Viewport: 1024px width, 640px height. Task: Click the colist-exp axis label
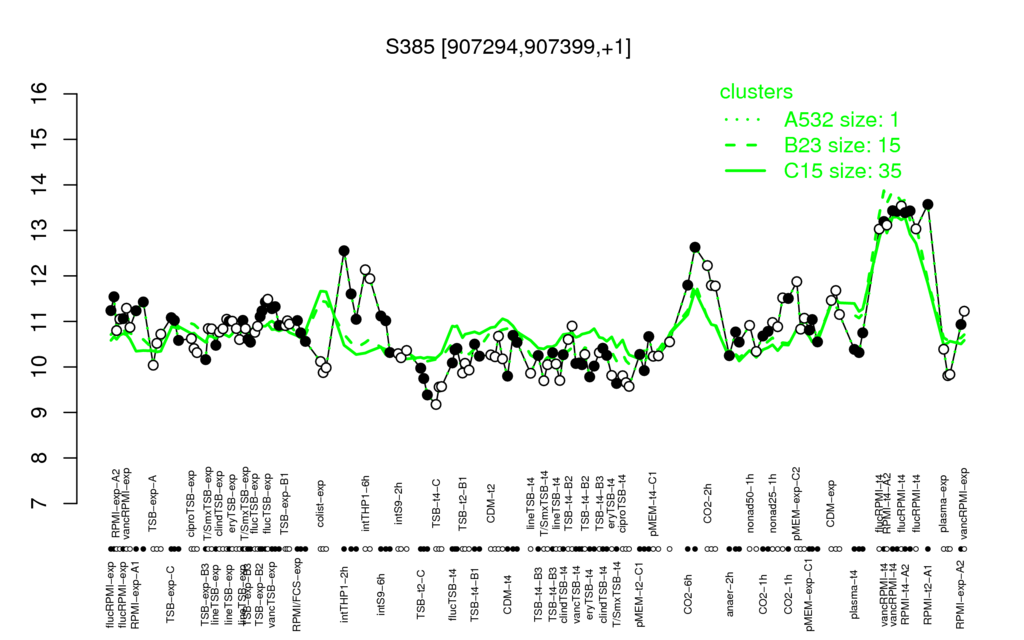point(321,504)
